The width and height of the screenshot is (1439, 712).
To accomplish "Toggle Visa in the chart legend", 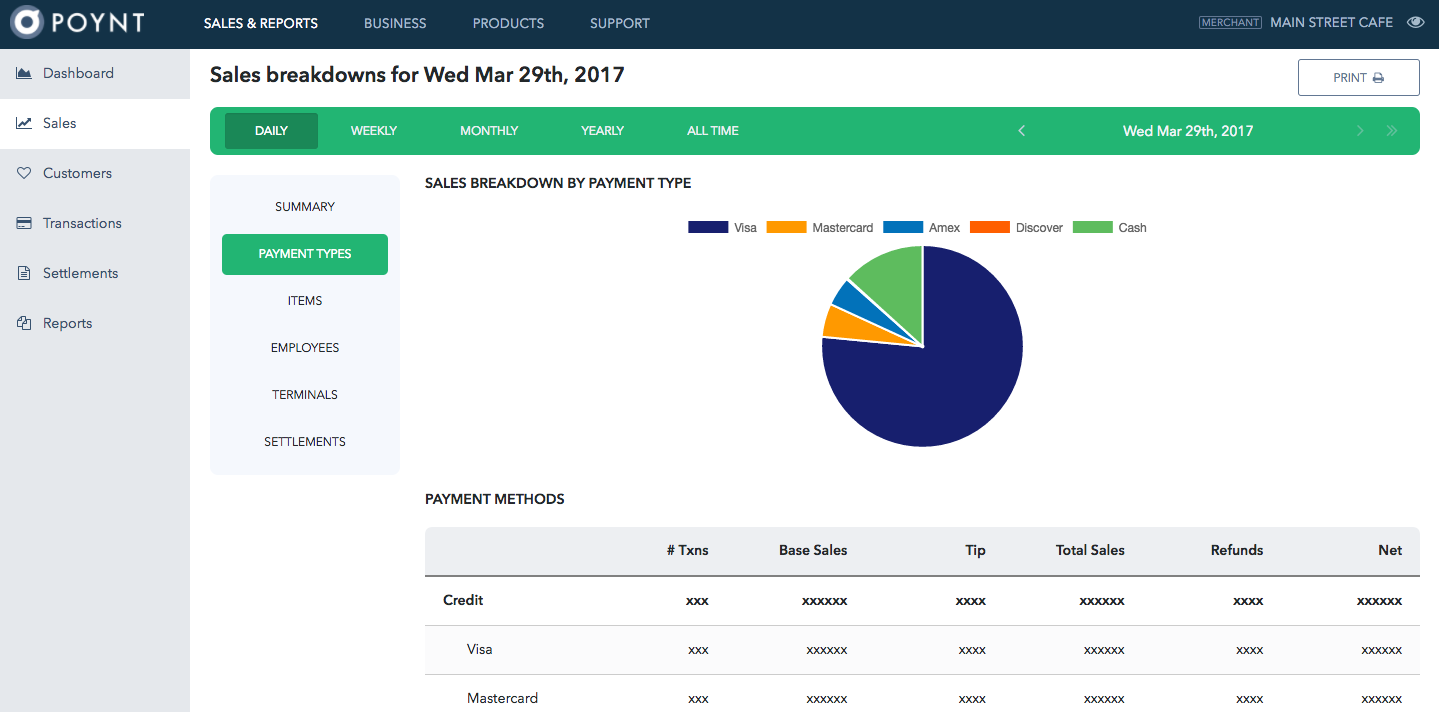I will (708, 228).
